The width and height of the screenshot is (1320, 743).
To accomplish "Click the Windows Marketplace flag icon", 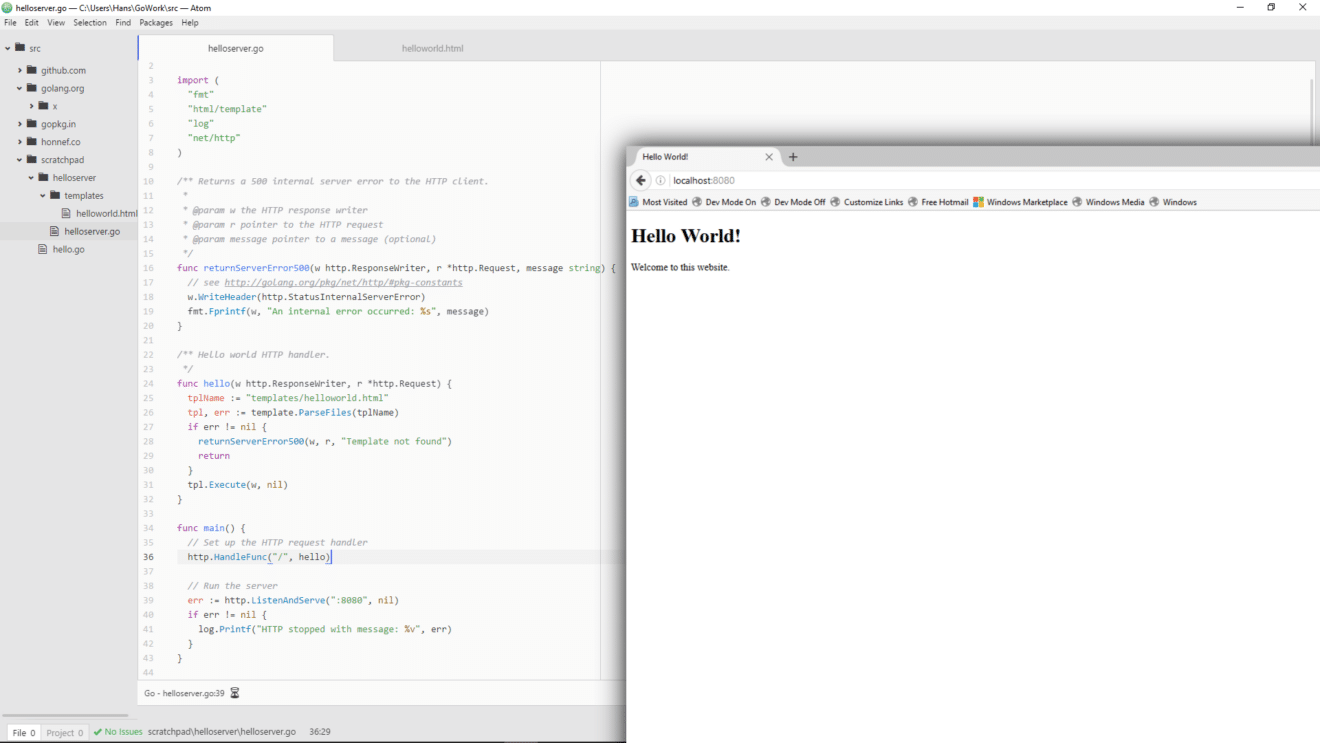I will (979, 202).
